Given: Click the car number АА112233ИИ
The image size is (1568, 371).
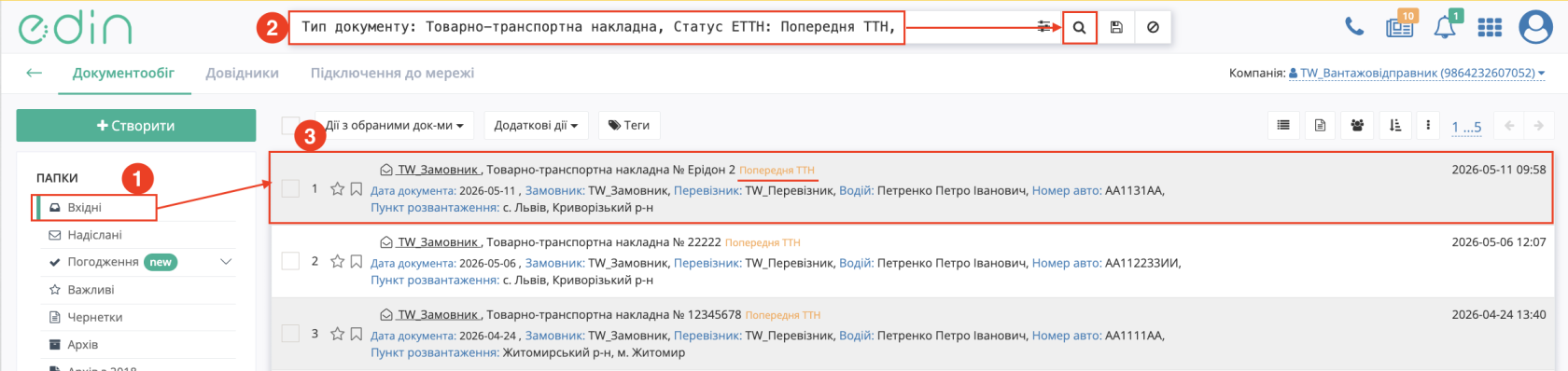Looking at the screenshot, I should coord(1142,263).
